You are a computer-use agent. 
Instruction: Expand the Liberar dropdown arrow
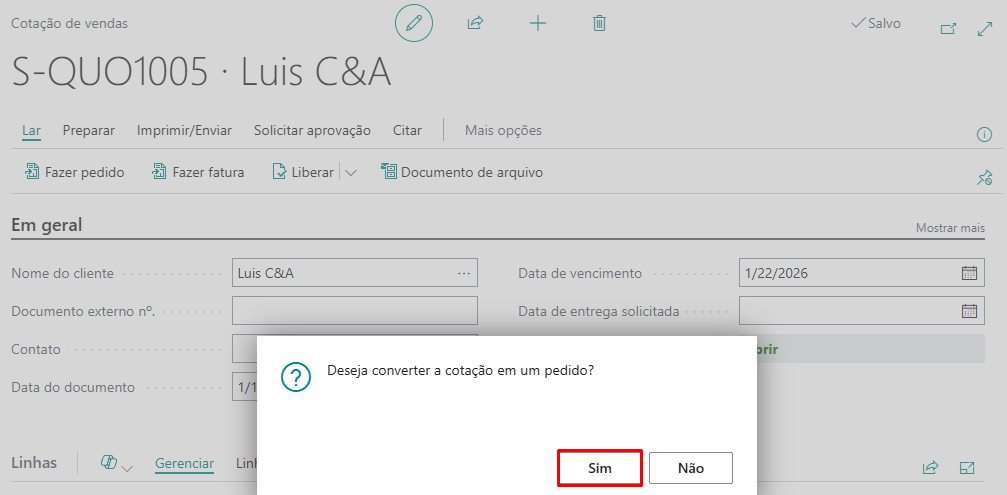click(351, 173)
